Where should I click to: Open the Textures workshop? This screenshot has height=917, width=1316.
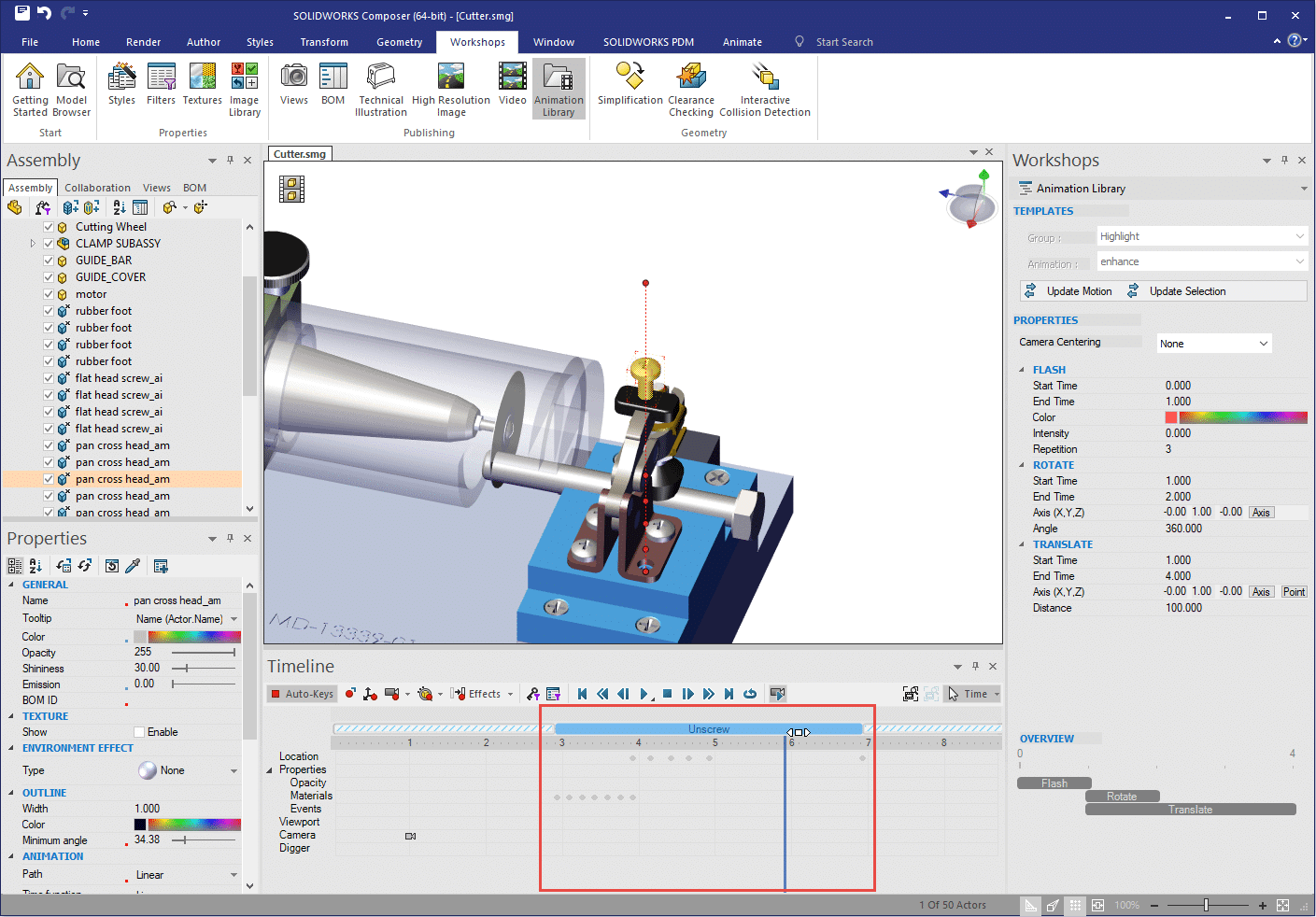202,84
